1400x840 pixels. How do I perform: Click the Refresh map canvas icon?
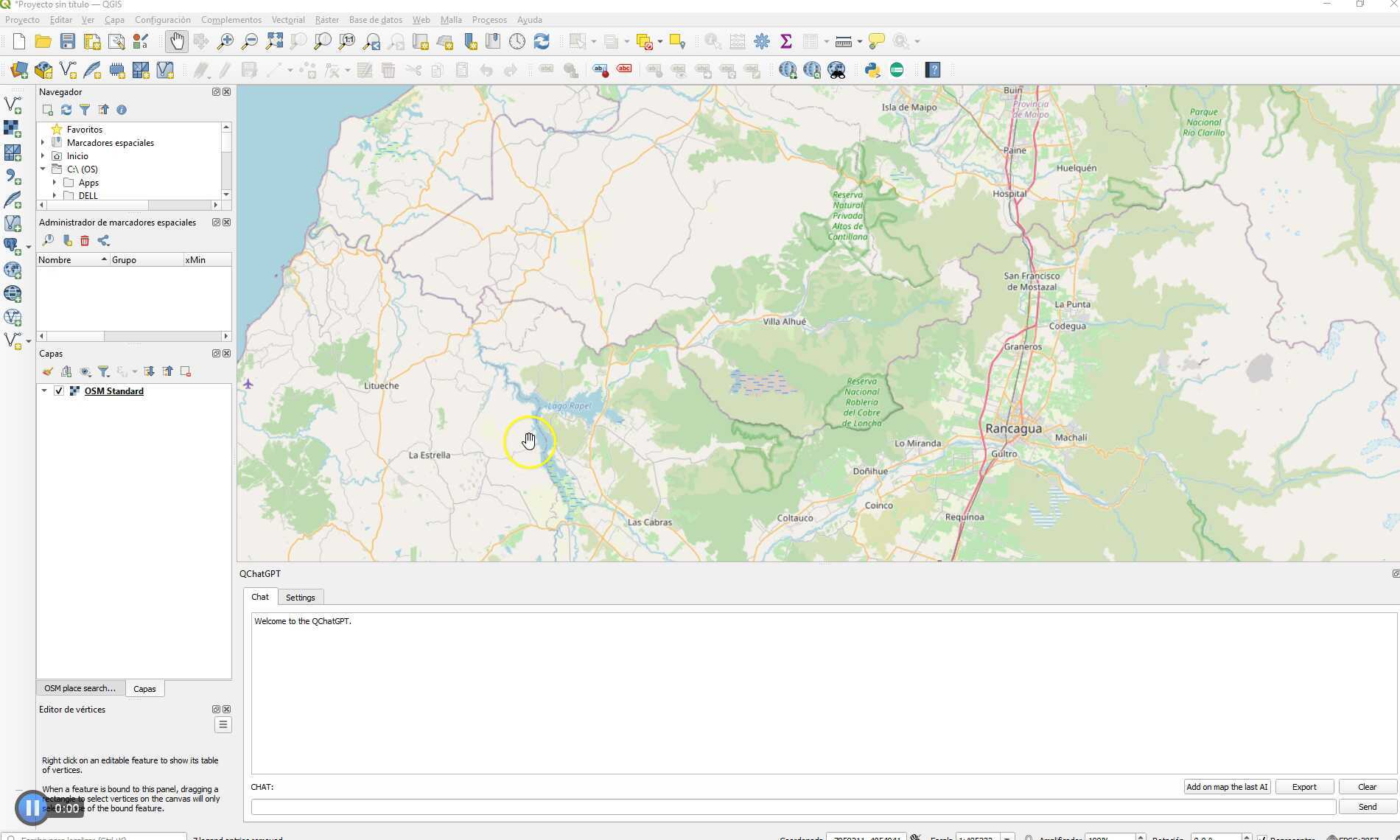[542, 41]
